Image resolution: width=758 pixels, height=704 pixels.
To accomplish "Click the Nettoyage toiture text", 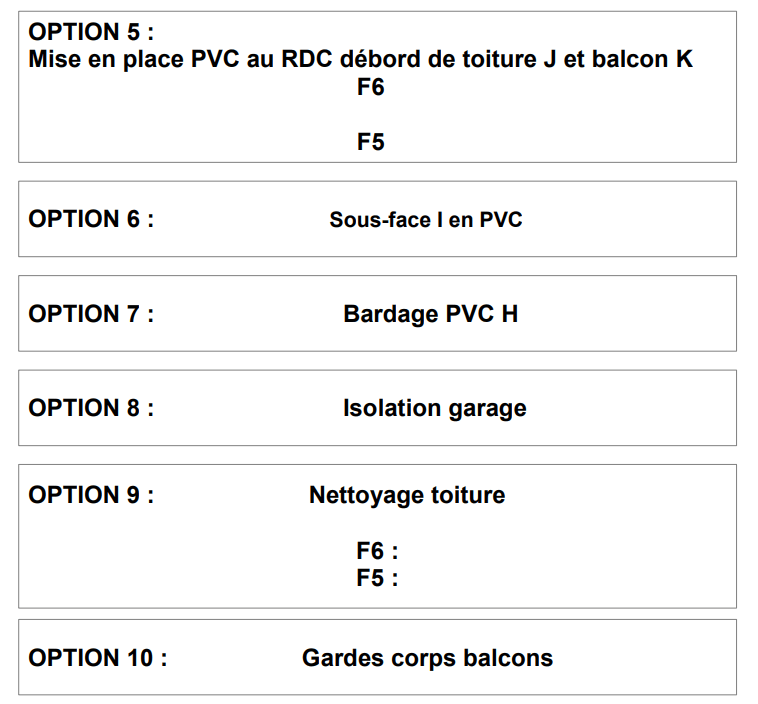I will click(x=407, y=496).
